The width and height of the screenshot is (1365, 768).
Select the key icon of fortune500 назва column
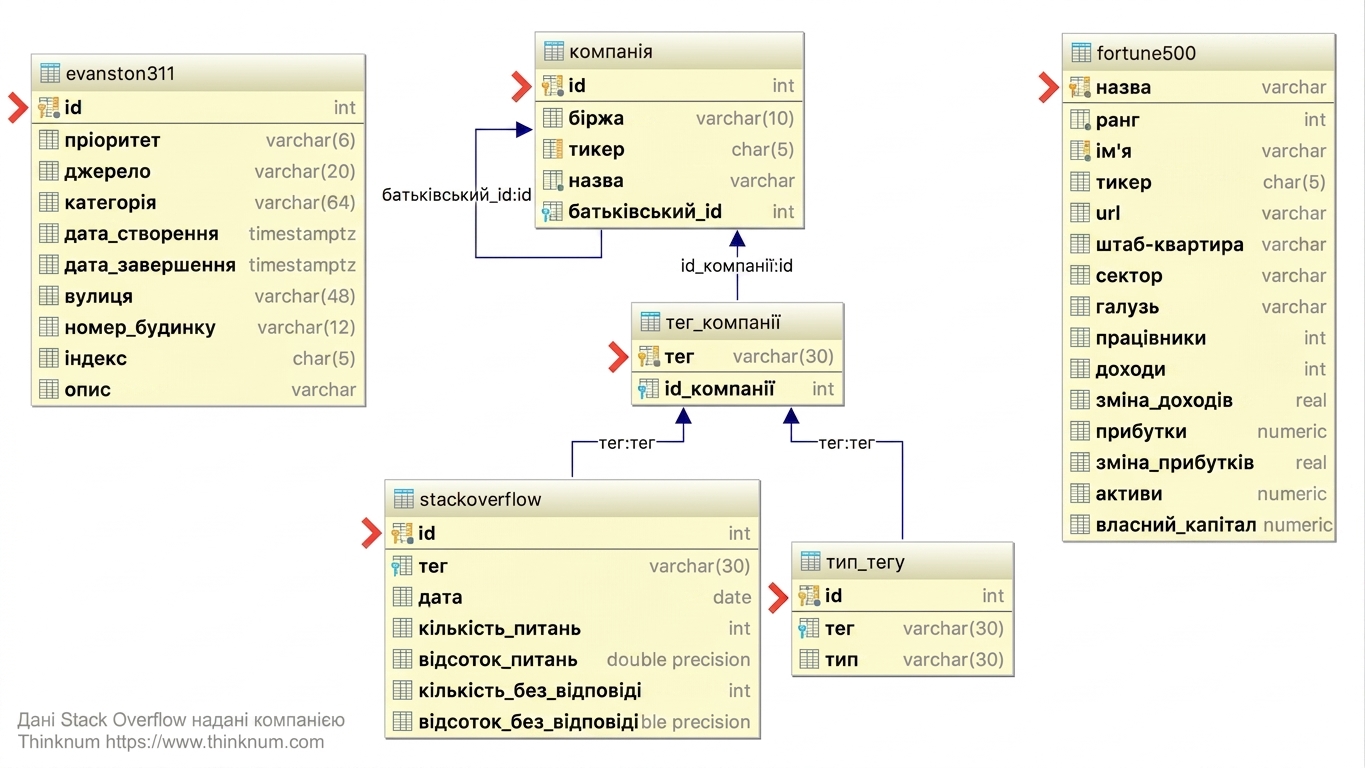pyautogui.click(x=1080, y=87)
